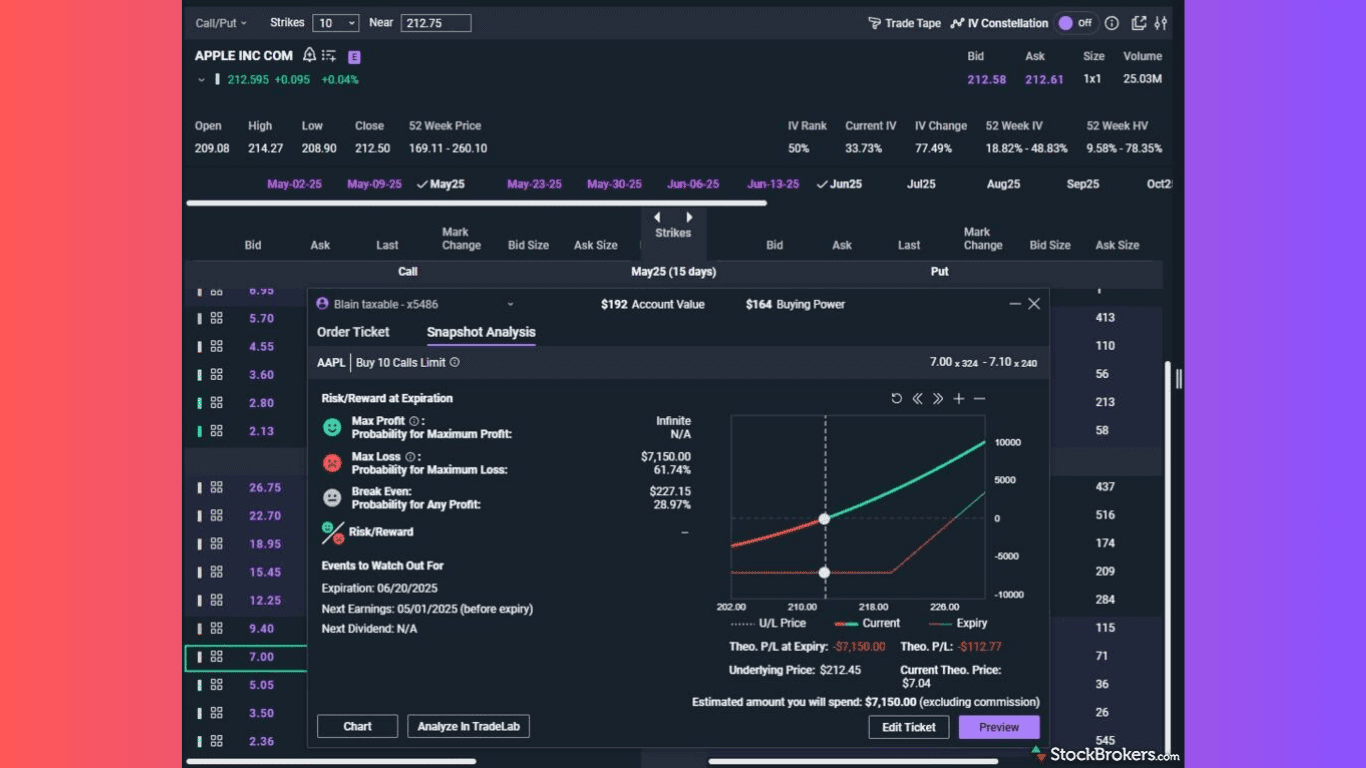Click the info icon beside IV toggle
Screen dimensions: 1366x768
(1112, 23)
